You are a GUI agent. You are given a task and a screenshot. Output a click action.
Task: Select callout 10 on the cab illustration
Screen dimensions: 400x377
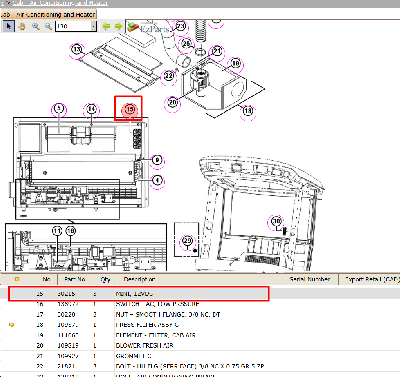(277, 221)
